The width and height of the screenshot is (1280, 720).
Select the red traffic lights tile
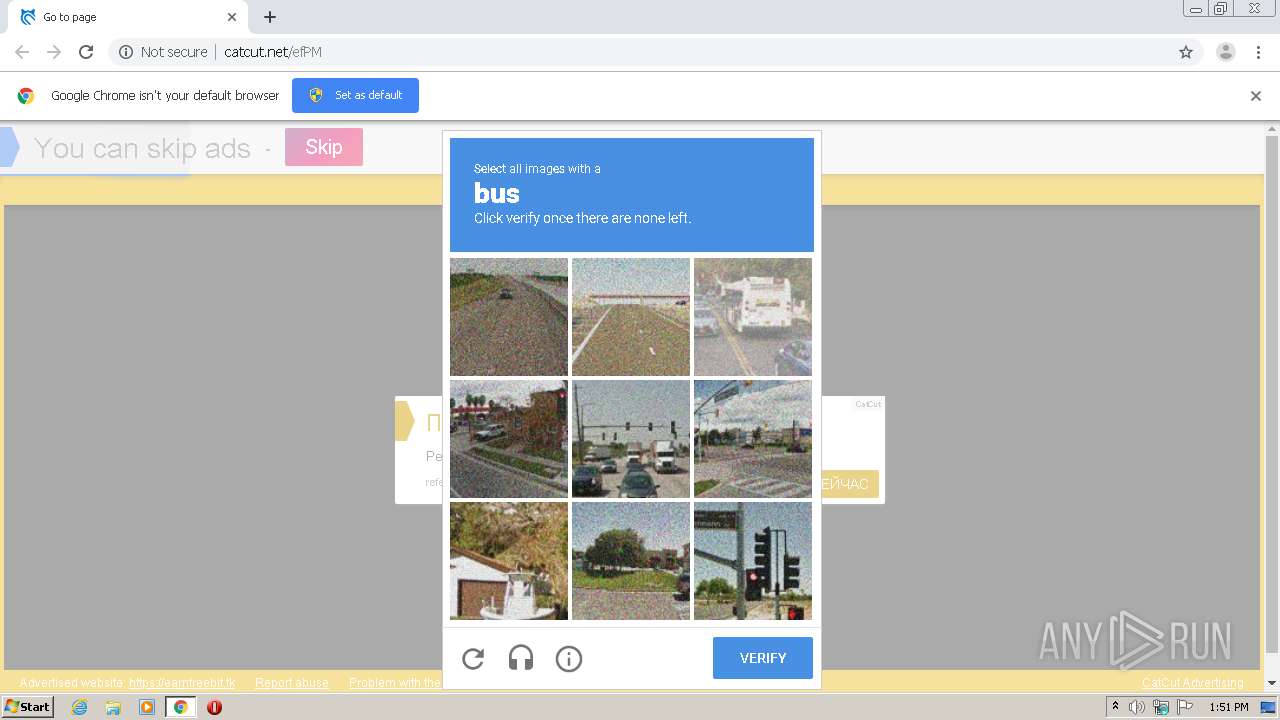(753, 561)
